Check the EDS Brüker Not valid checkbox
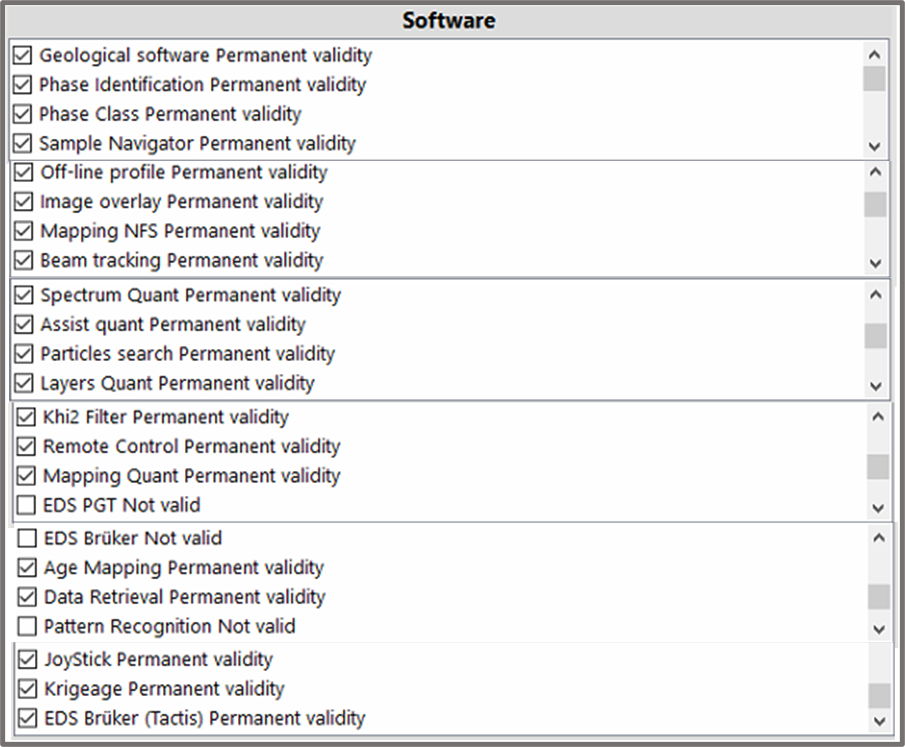The width and height of the screenshot is (905, 747). [28, 538]
